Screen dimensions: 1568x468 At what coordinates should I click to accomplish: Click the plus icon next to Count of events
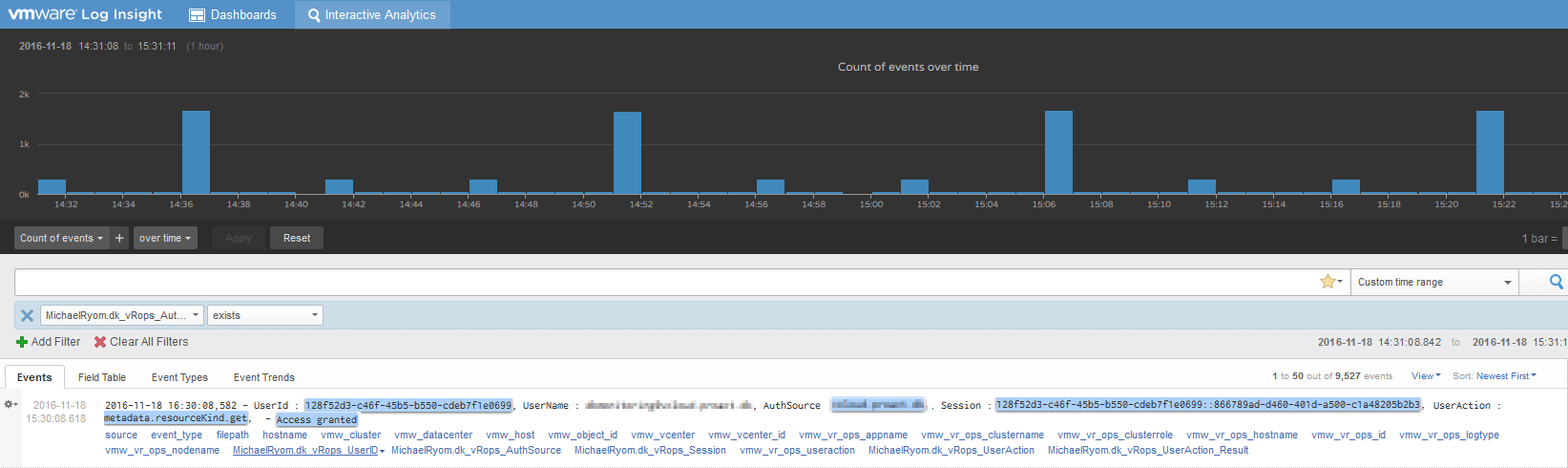pos(119,238)
